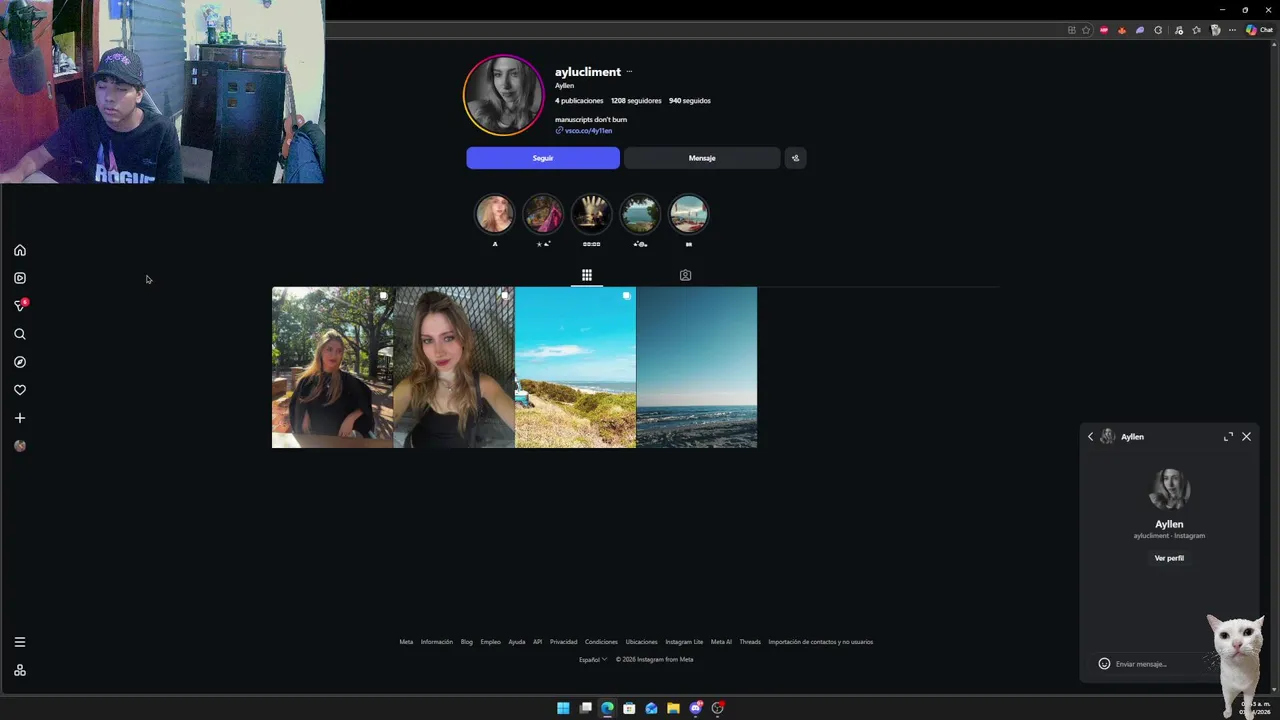Click the similar accounts suggestion icon button

point(795,158)
